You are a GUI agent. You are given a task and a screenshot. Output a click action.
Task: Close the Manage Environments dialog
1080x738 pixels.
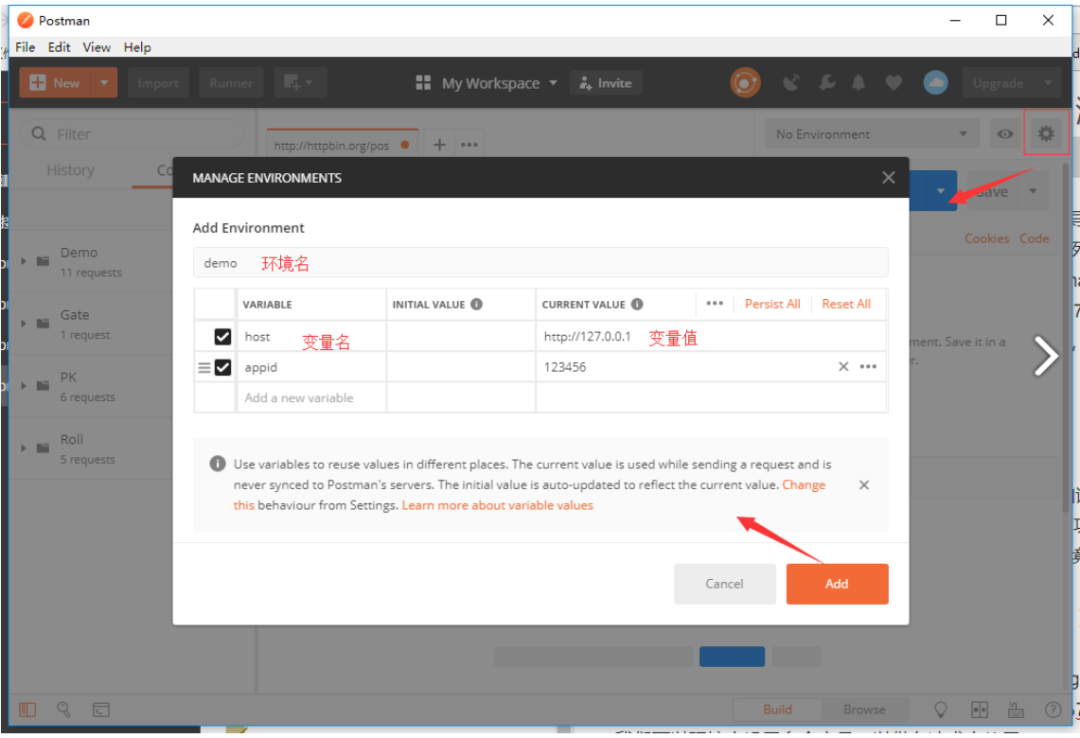point(889,178)
